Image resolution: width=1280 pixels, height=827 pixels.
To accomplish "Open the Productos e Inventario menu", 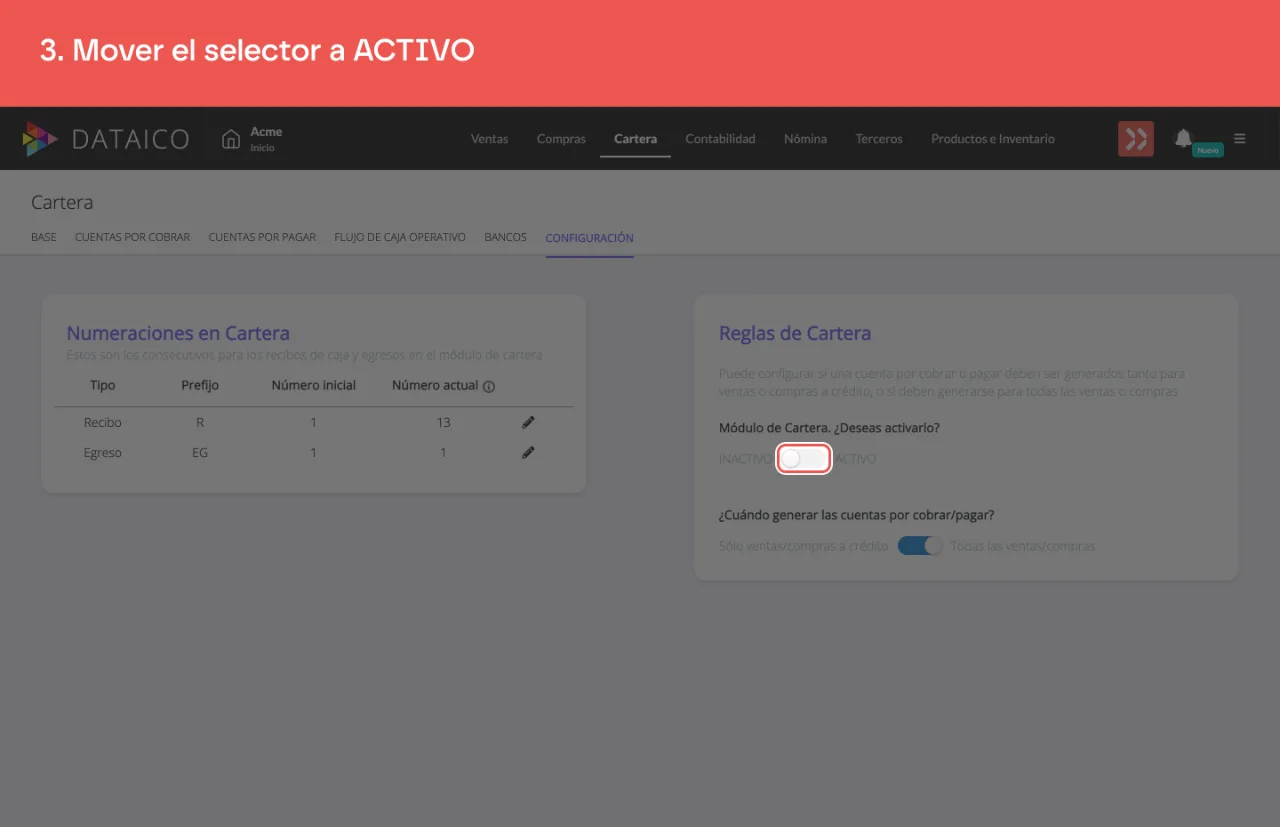I will 993,139.
